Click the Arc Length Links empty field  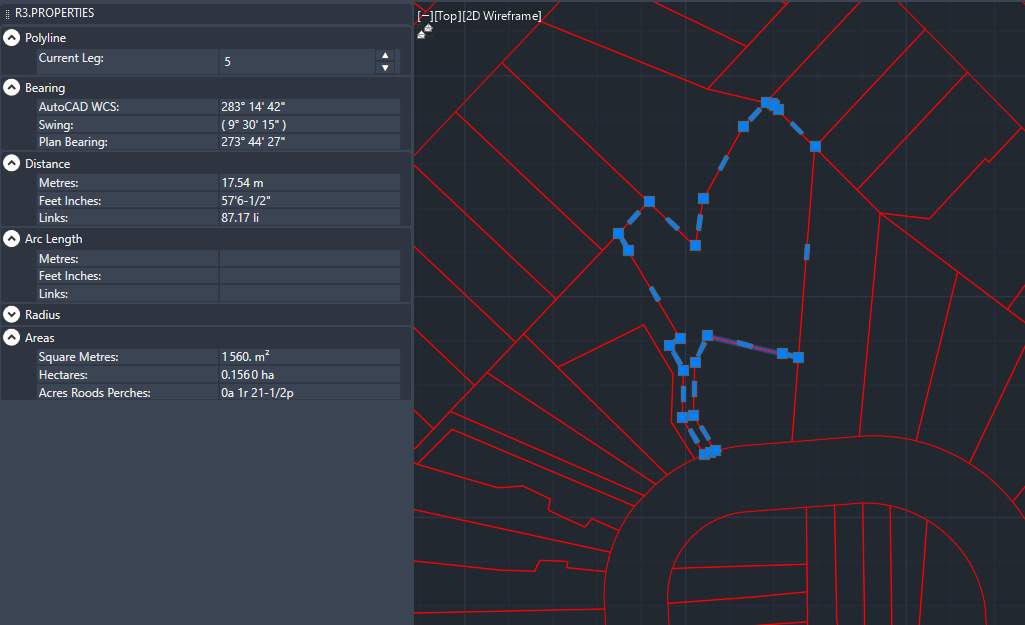310,294
